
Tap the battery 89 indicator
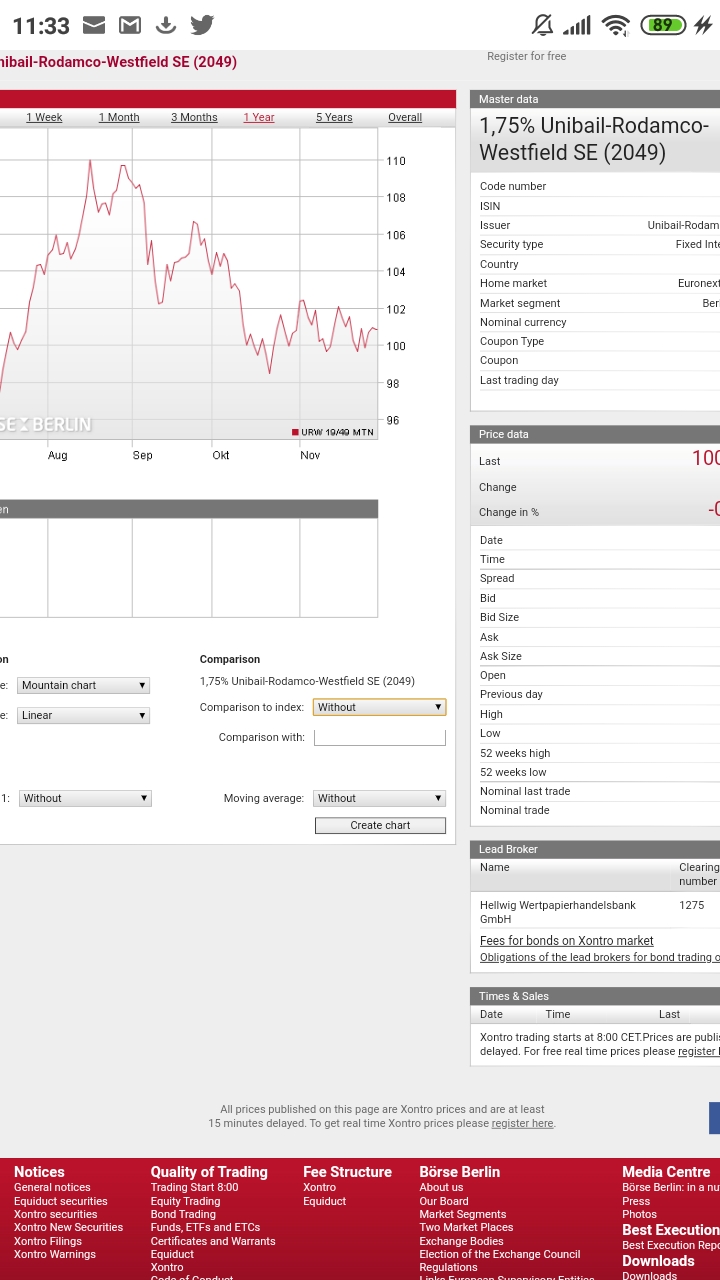click(663, 25)
